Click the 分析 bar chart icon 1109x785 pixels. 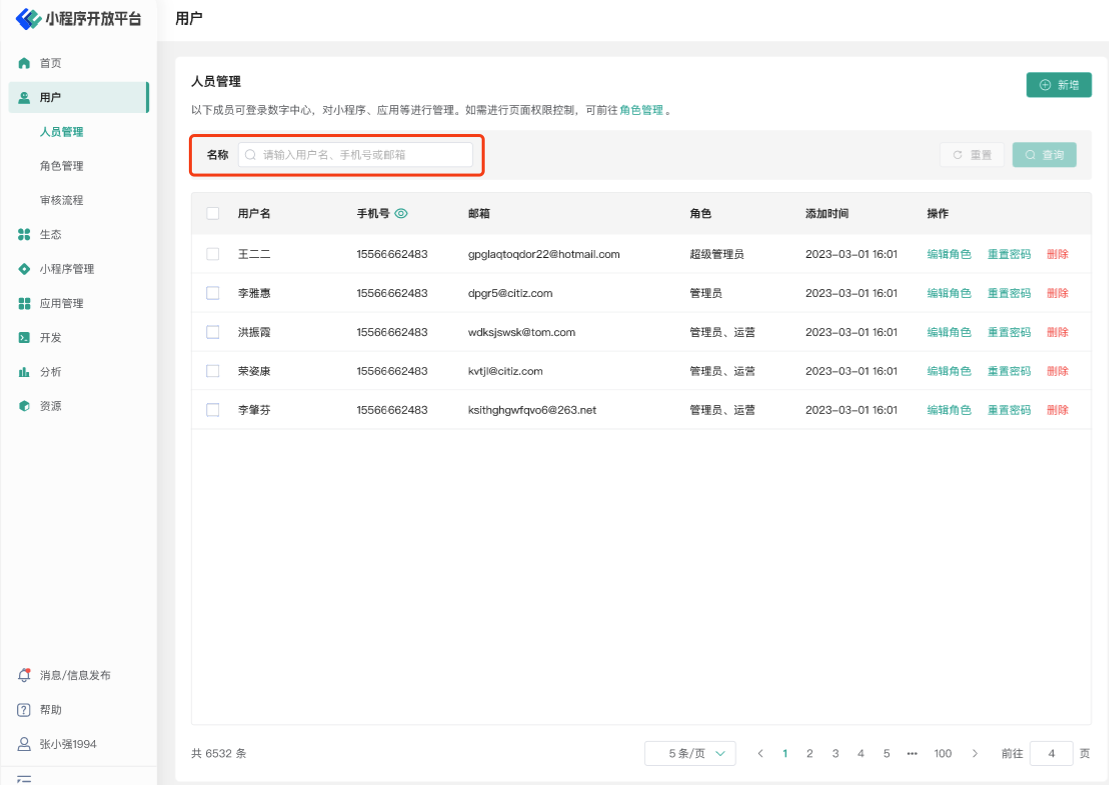click(24, 372)
